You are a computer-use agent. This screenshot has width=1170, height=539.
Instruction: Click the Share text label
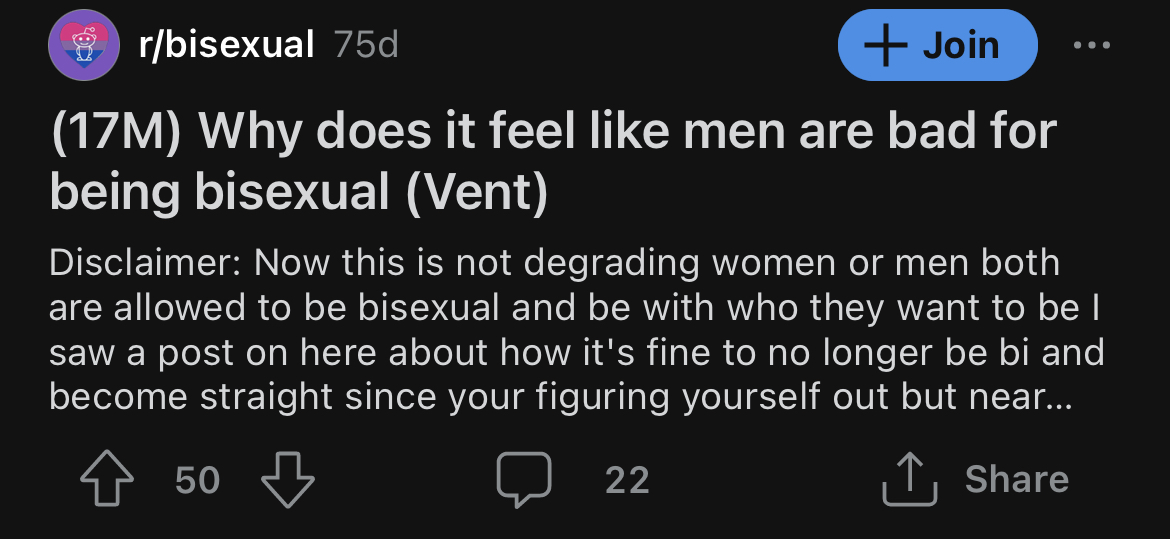(x=1016, y=479)
